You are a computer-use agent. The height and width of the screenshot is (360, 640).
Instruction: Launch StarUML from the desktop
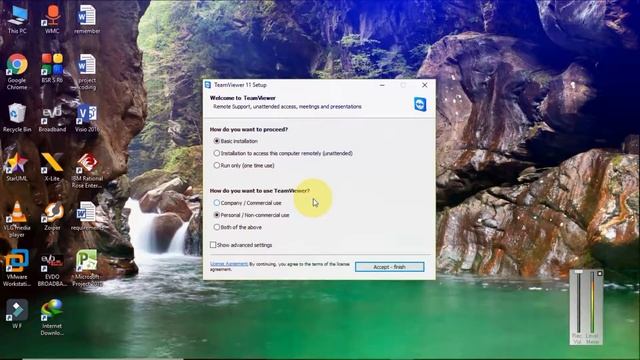[17, 167]
